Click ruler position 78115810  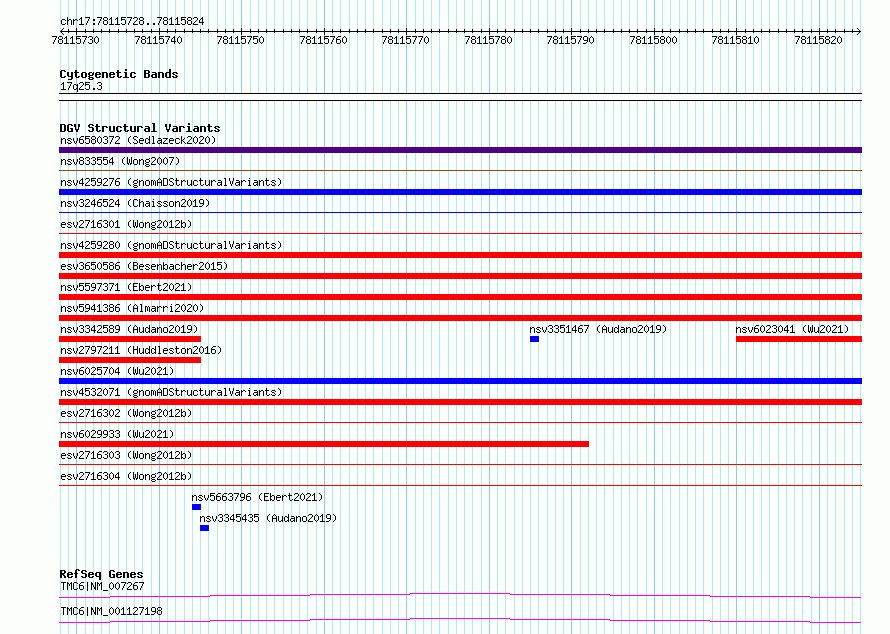coord(736,40)
